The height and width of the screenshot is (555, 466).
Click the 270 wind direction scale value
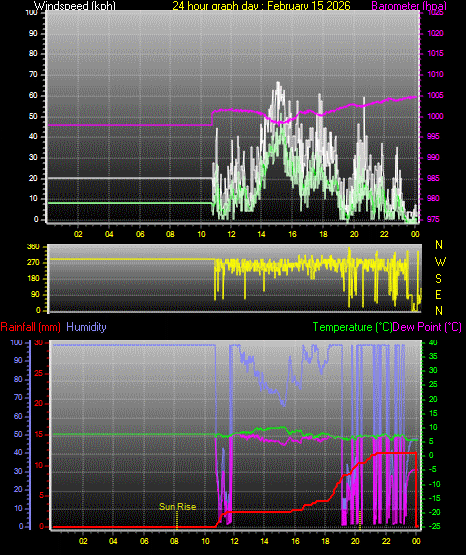coord(34,263)
